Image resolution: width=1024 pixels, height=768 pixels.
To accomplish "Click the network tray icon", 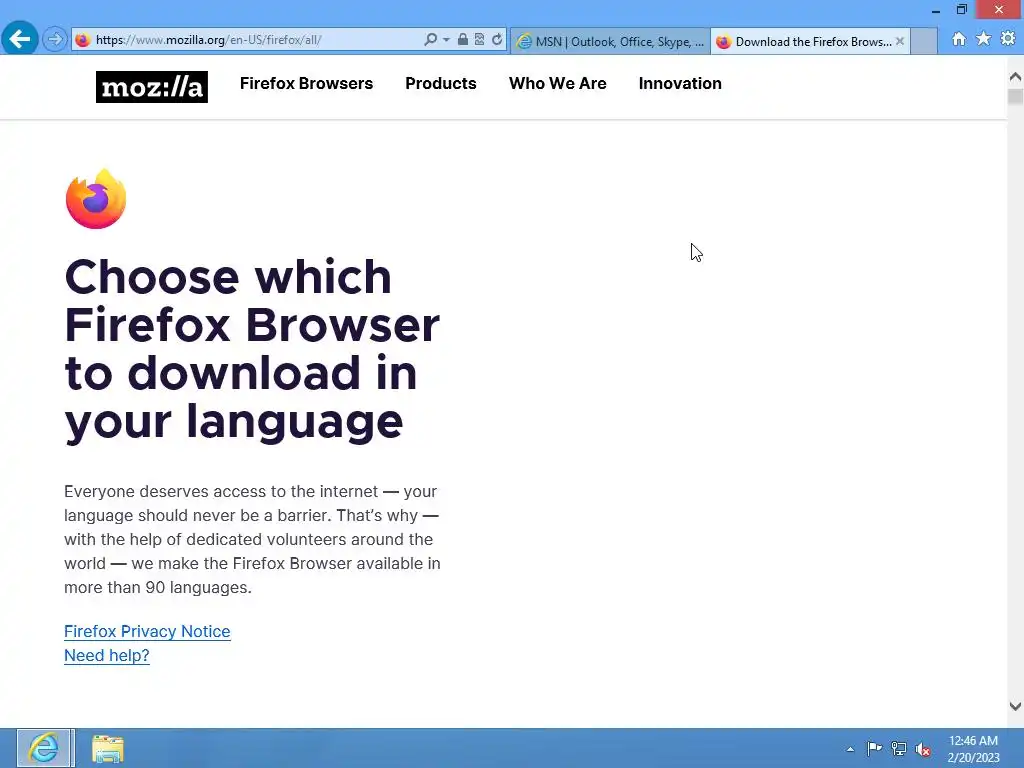I will [x=899, y=749].
